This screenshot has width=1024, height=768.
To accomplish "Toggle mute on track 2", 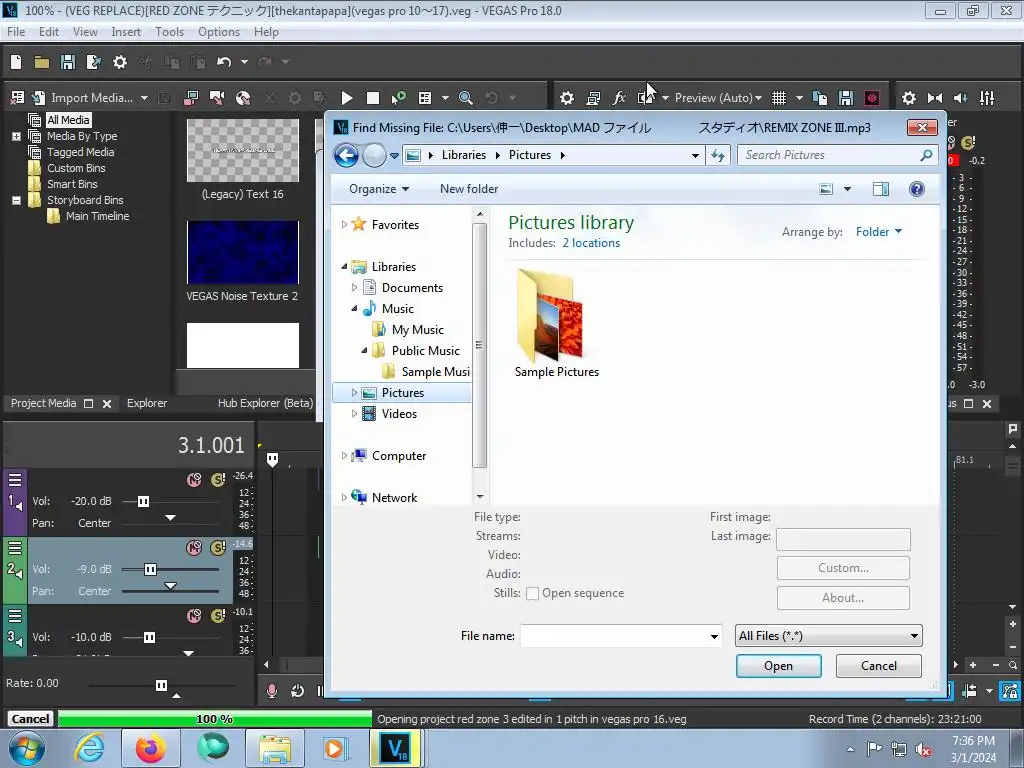I will point(194,548).
